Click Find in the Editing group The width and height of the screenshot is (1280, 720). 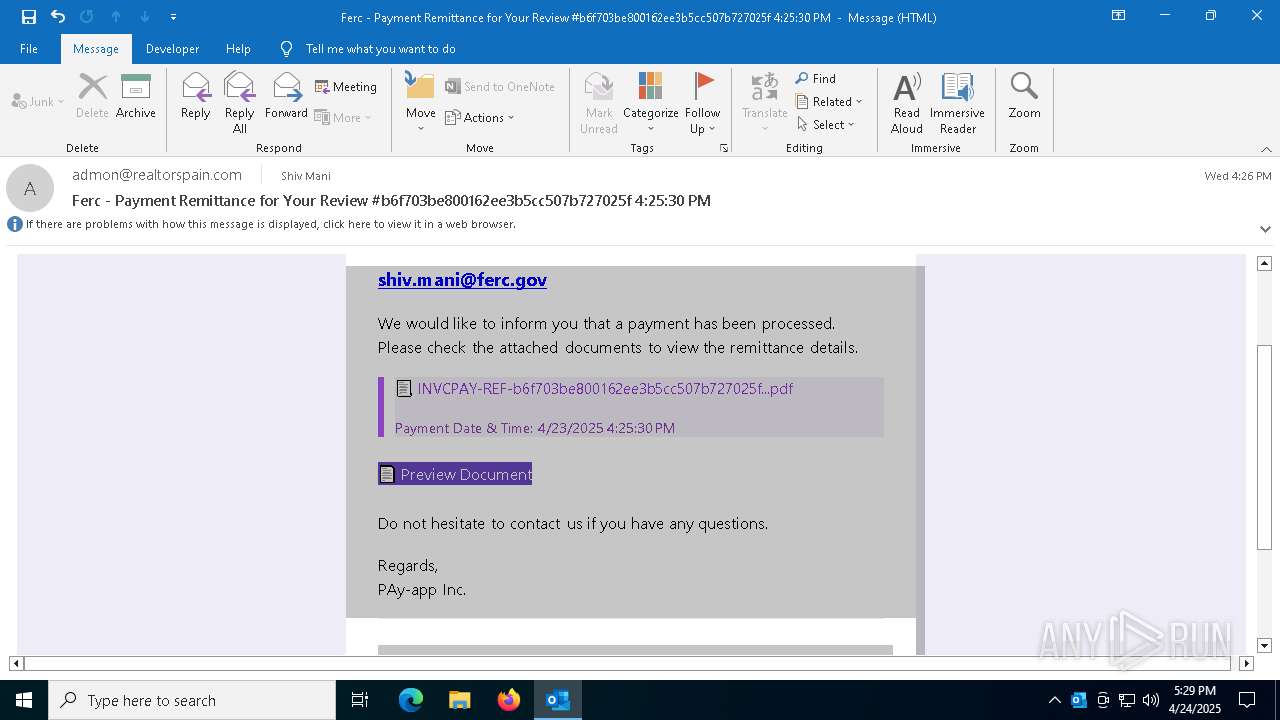816,78
